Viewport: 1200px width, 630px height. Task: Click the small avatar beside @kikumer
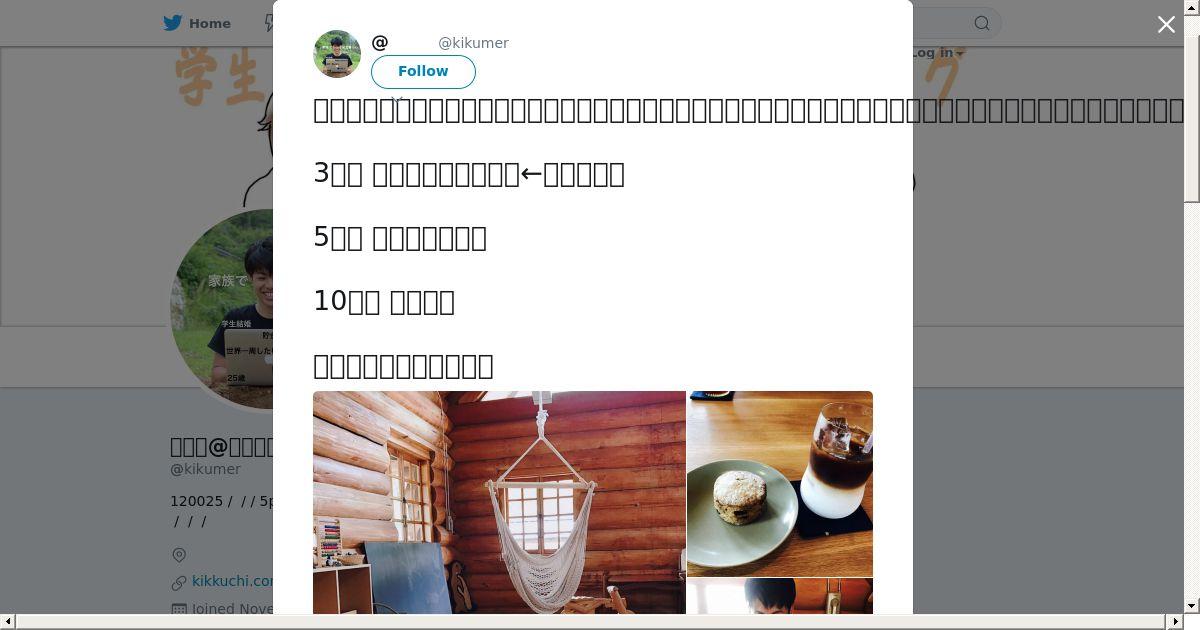pyautogui.click(x=337, y=54)
